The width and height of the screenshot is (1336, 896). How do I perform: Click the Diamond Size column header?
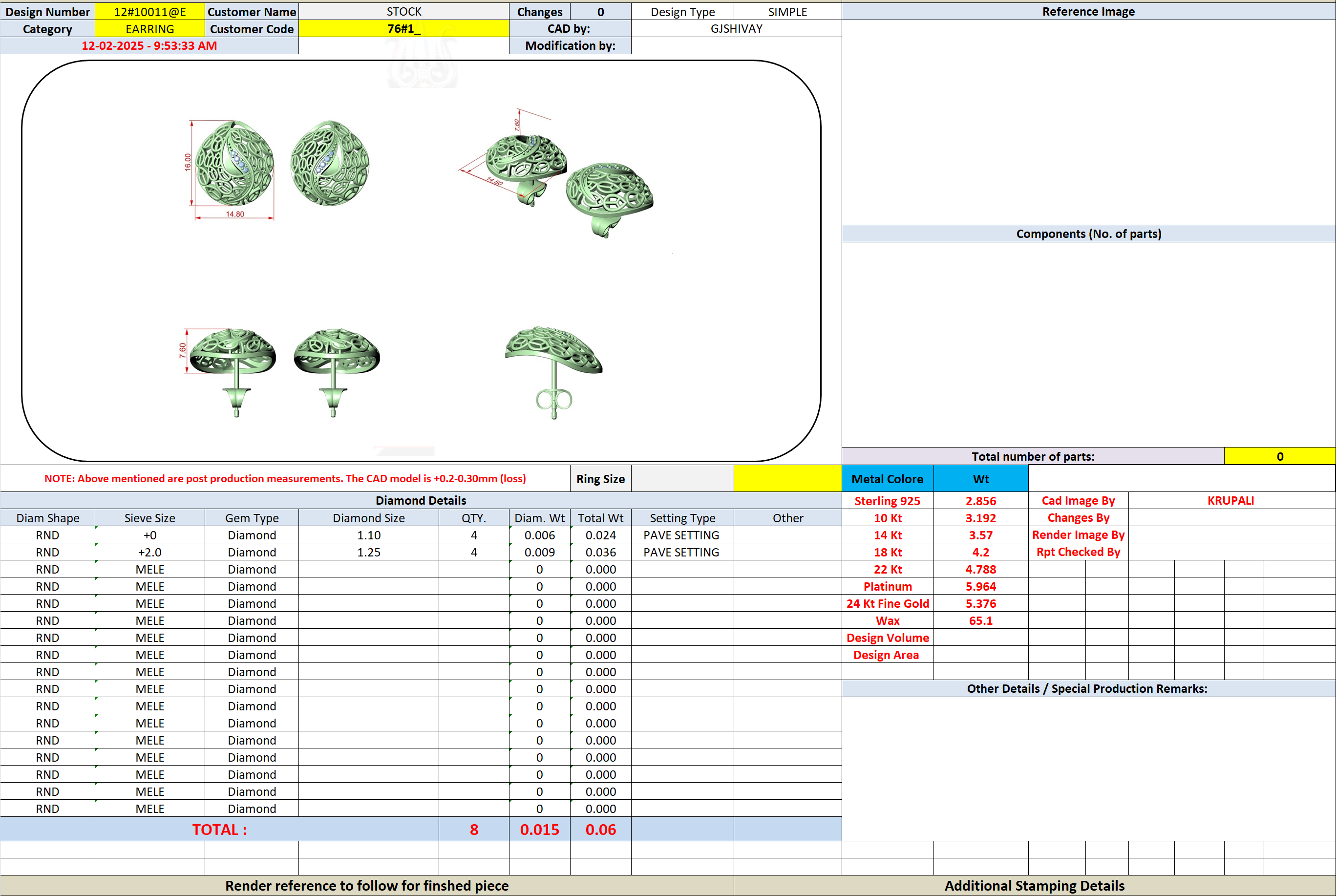pos(369,518)
